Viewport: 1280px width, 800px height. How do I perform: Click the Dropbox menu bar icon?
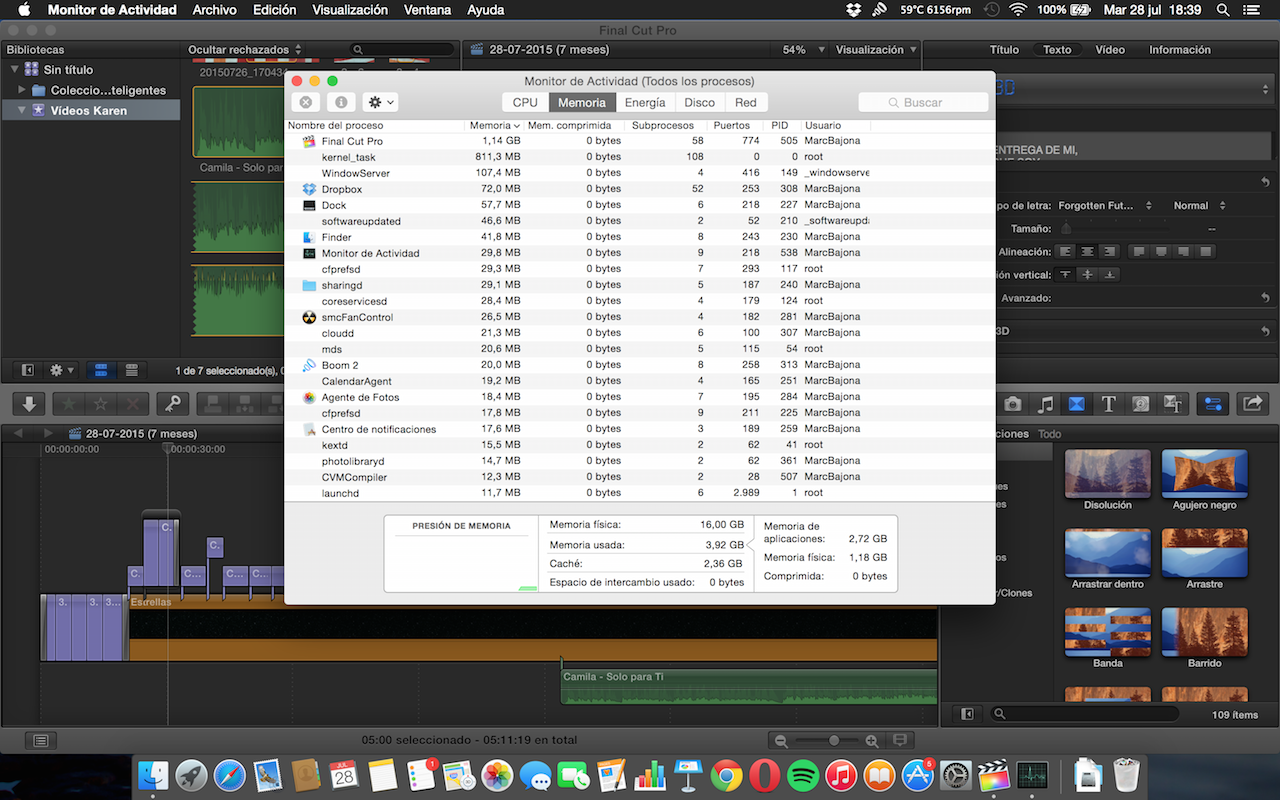click(x=853, y=10)
